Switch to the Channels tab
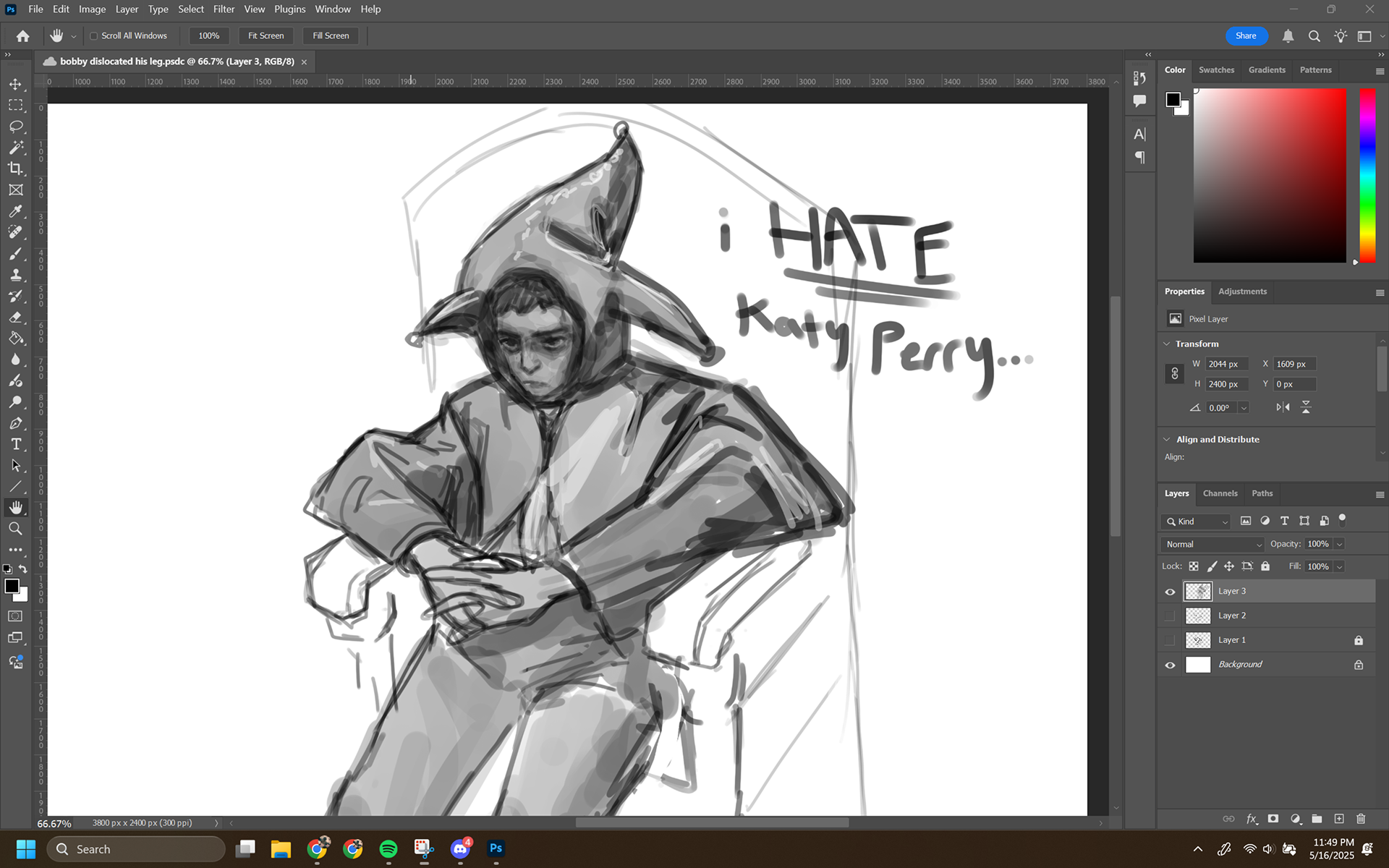This screenshot has width=1389, height=868. (1220, 493)
